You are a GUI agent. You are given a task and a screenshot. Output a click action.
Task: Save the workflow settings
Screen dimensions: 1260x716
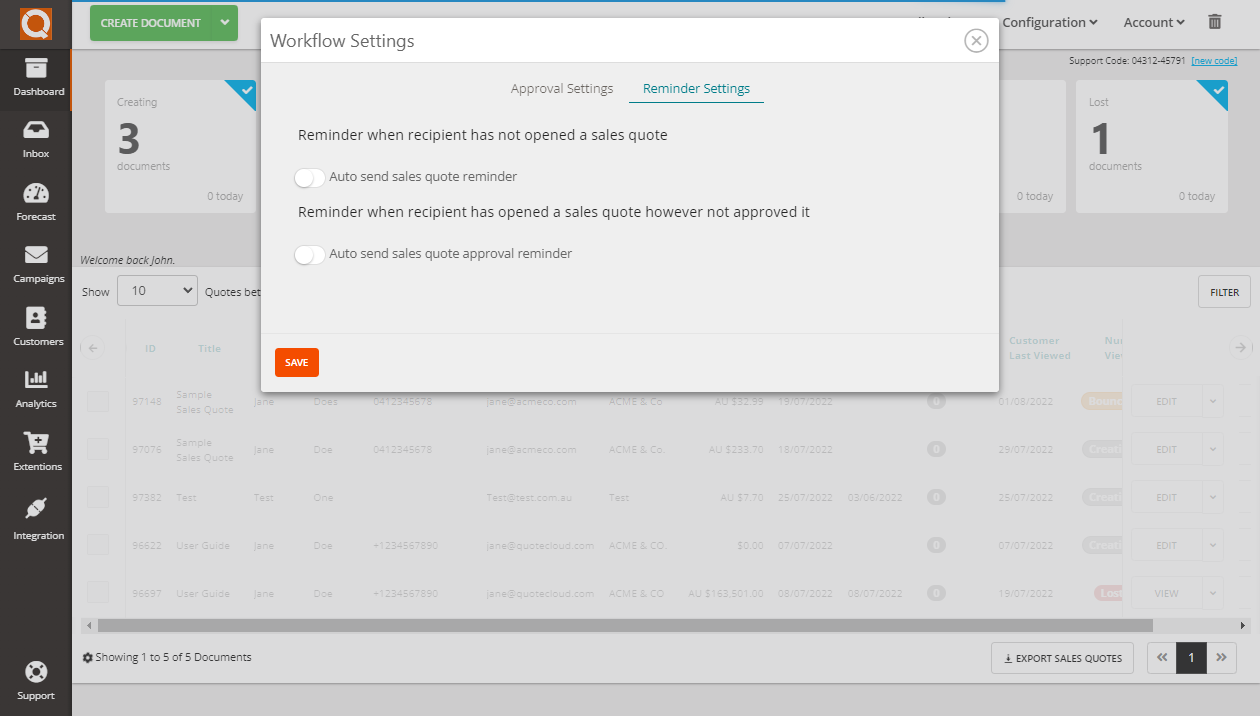296,362
